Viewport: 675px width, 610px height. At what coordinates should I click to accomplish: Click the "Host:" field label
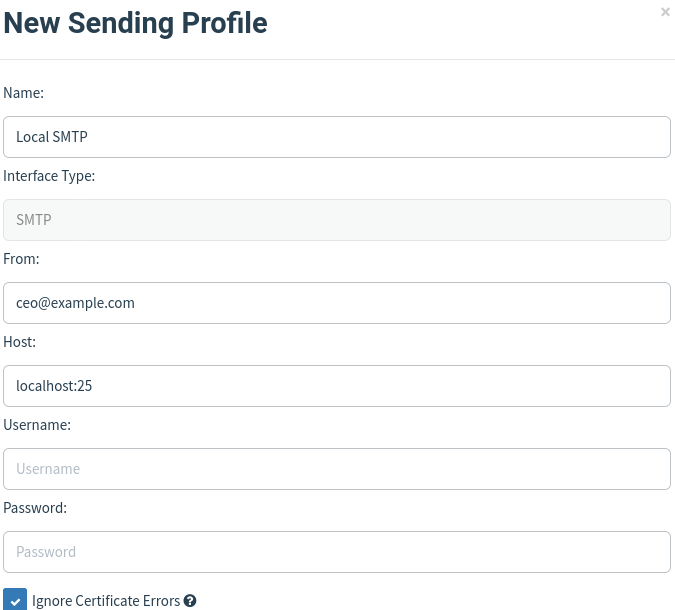click(x=20, y=342)
